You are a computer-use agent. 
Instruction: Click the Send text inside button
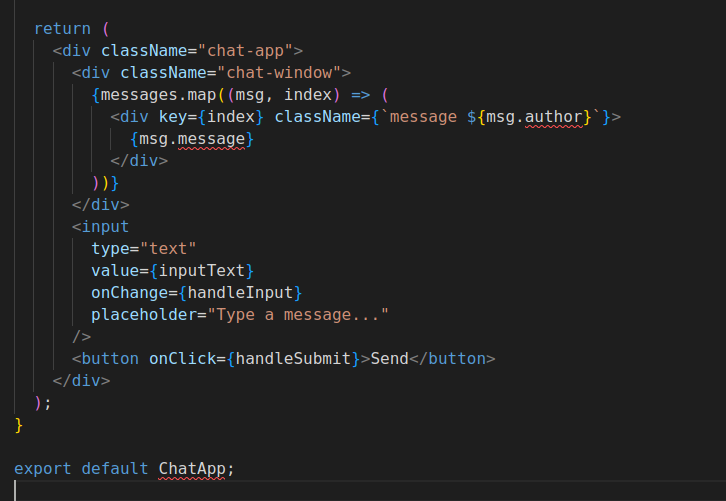pyautogui.click(x=390, y=358)
